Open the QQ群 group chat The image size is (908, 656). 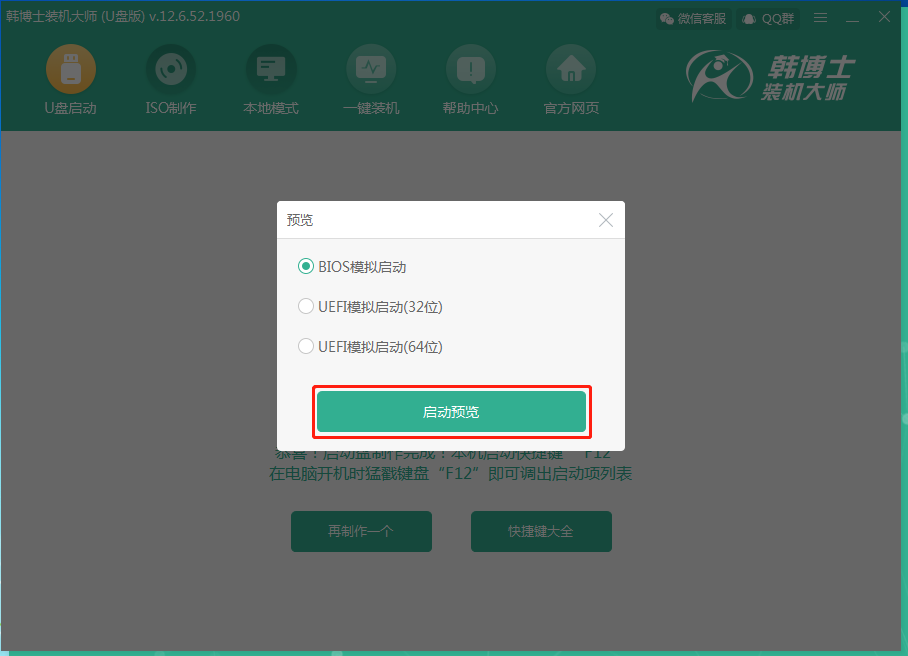pyautogui.click(x=767, y=17)
